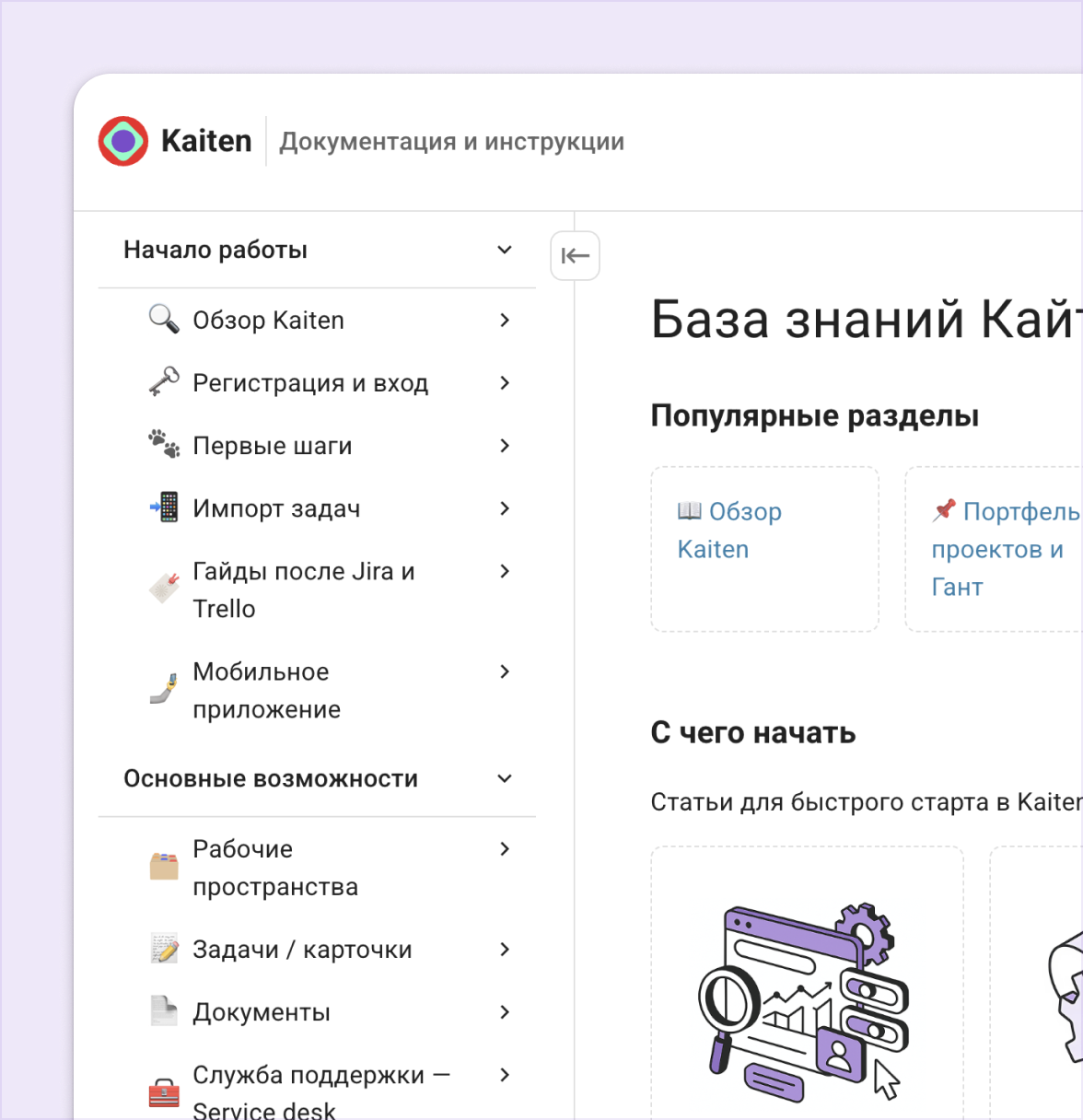Collapse the Основные возможности section

point(505,778)
